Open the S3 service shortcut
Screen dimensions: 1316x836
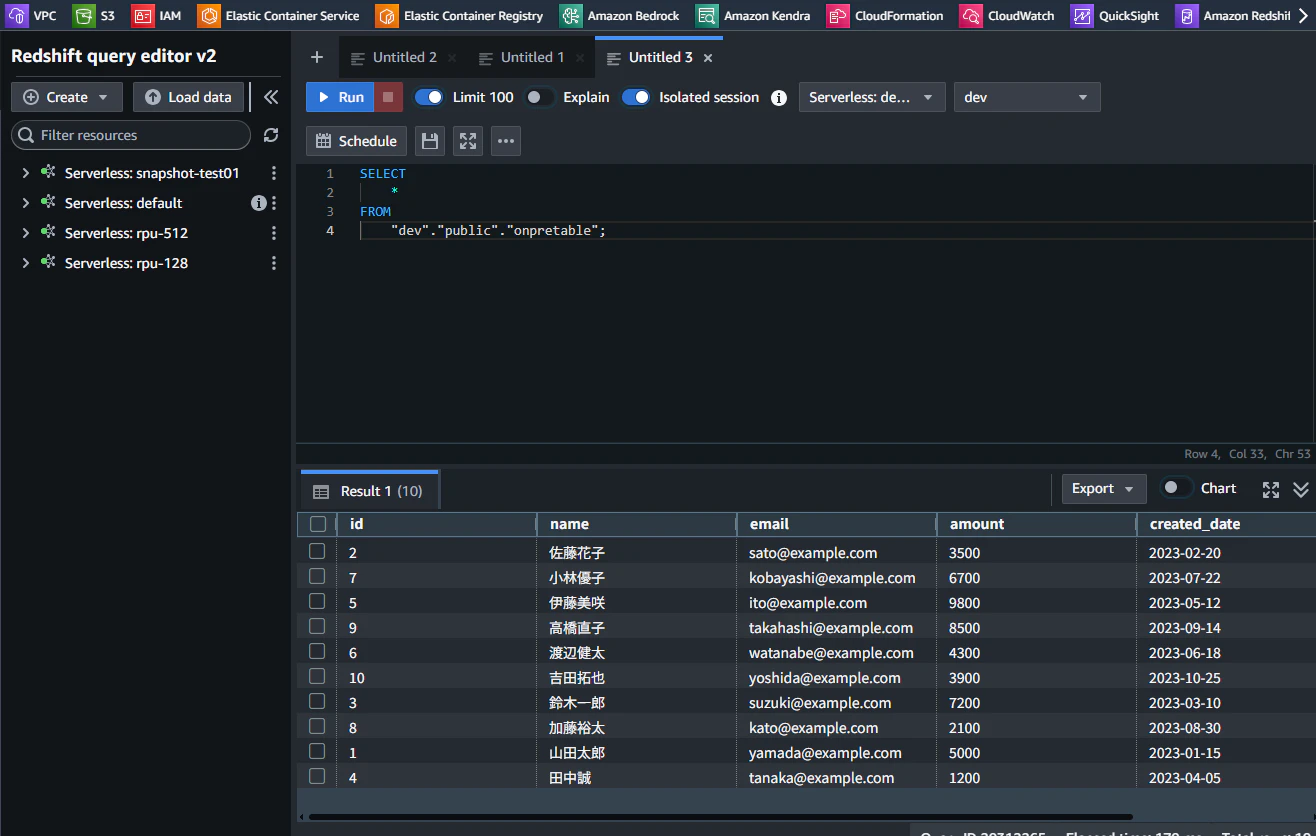pyautogui.click(x=95, y=16)
